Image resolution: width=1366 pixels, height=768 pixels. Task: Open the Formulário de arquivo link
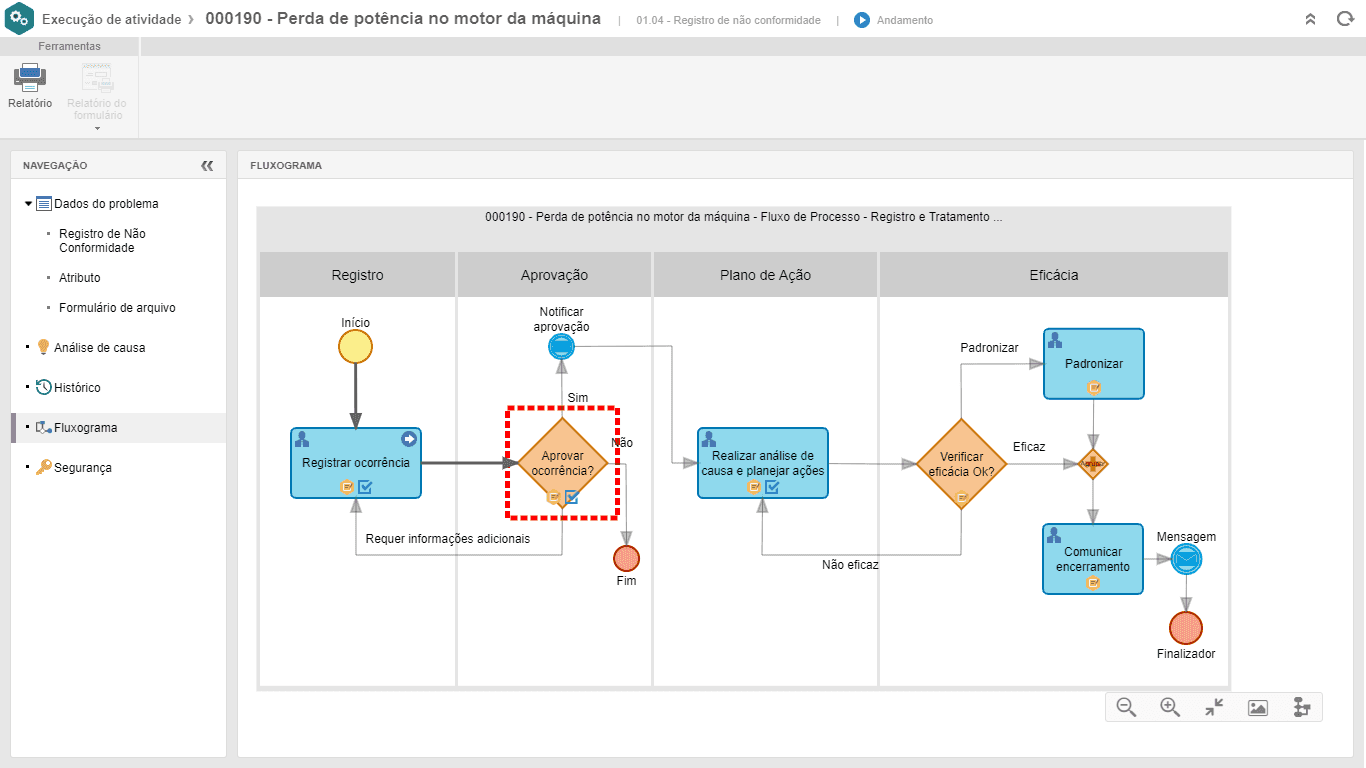point(117,308)
